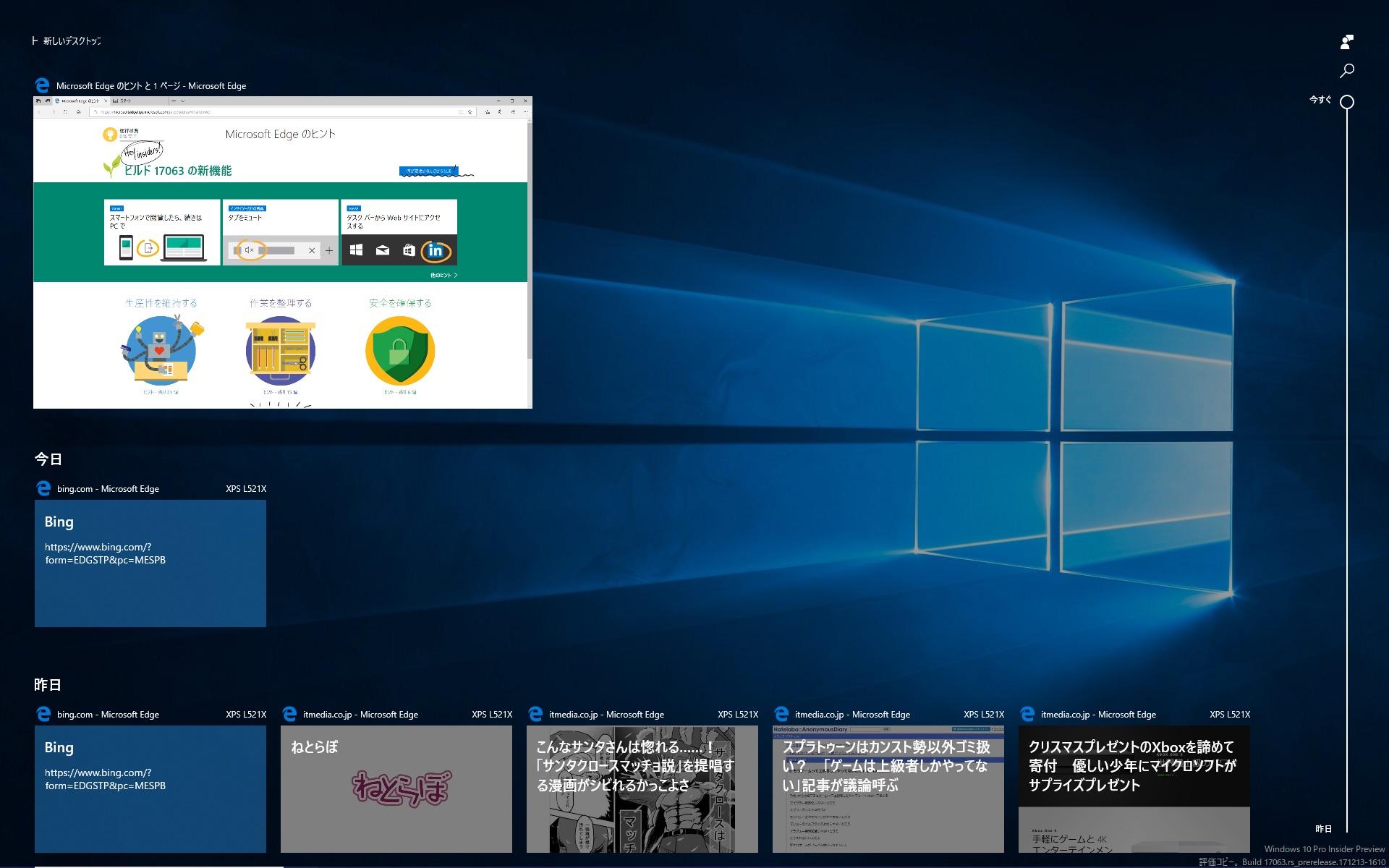
Task: Click the vertical timeline slider track
Action: pos(1346,470)
